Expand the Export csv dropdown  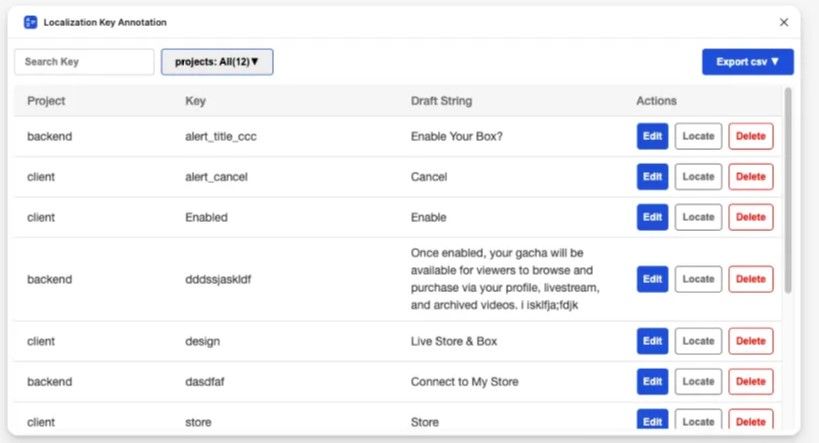(747, 62)
